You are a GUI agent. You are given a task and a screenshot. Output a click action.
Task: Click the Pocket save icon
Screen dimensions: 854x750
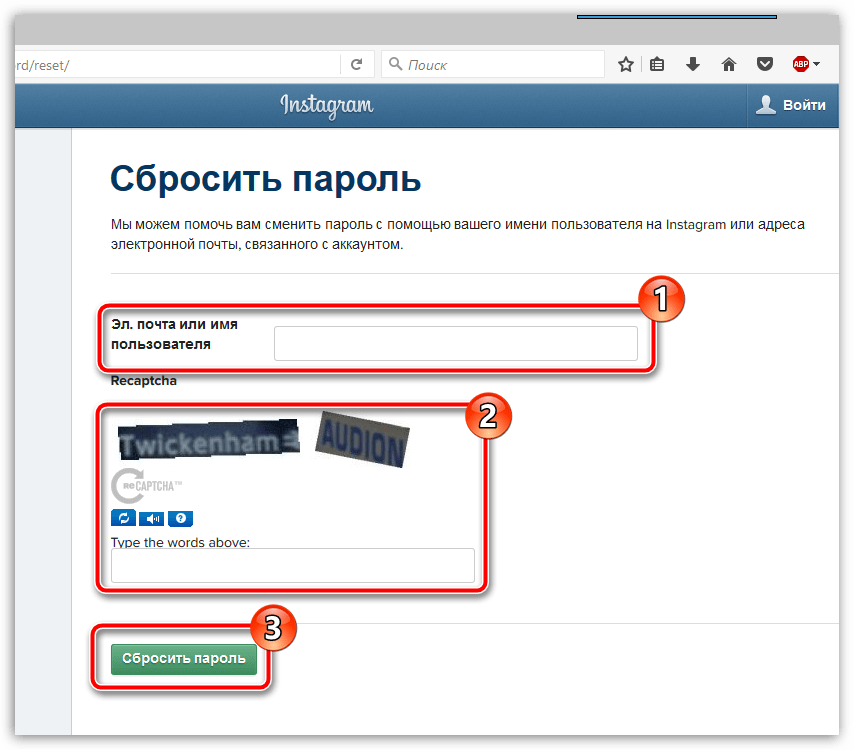point(765,65)
